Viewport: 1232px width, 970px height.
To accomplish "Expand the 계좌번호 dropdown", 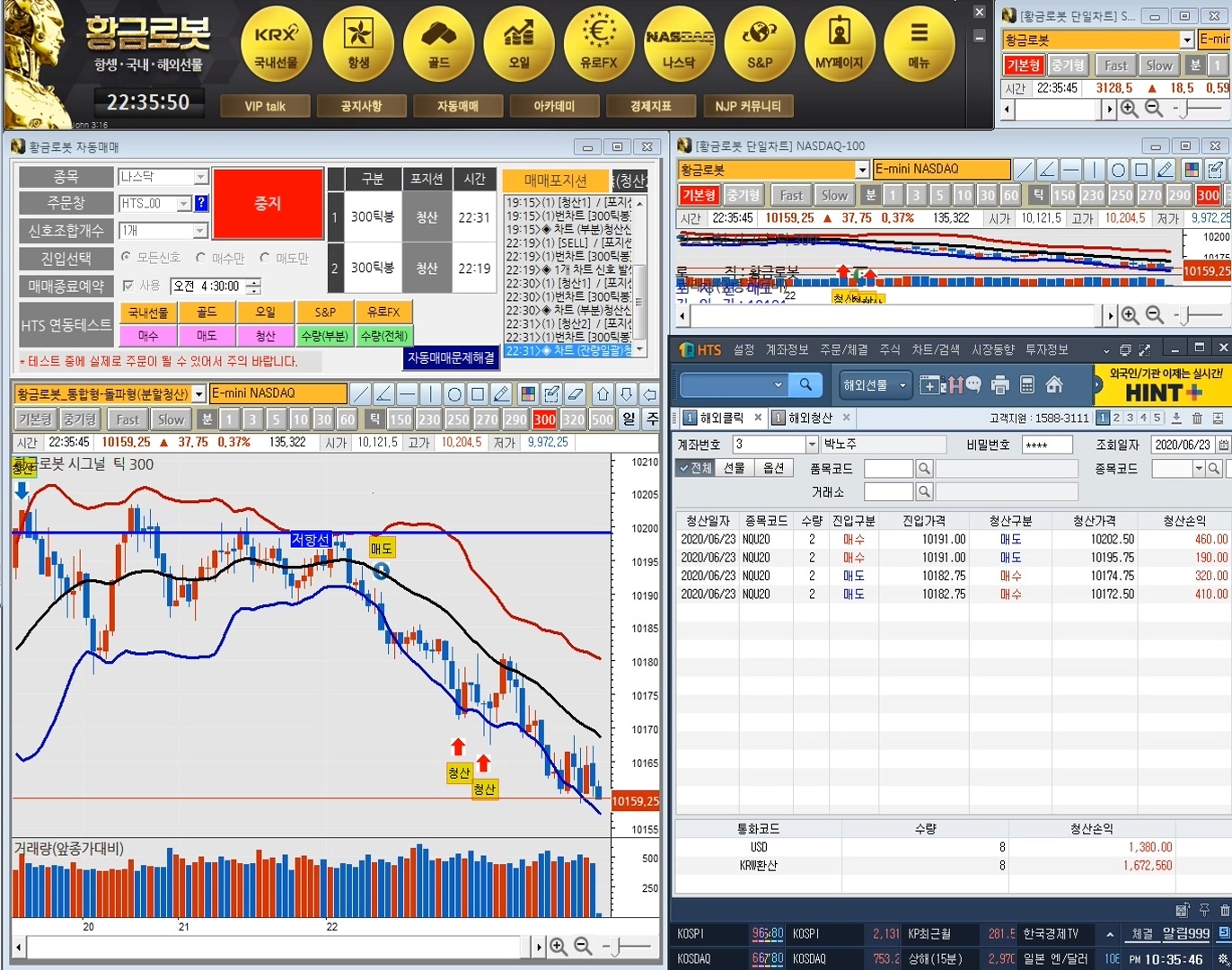I will pyautogui.click(x=812, y=445).
